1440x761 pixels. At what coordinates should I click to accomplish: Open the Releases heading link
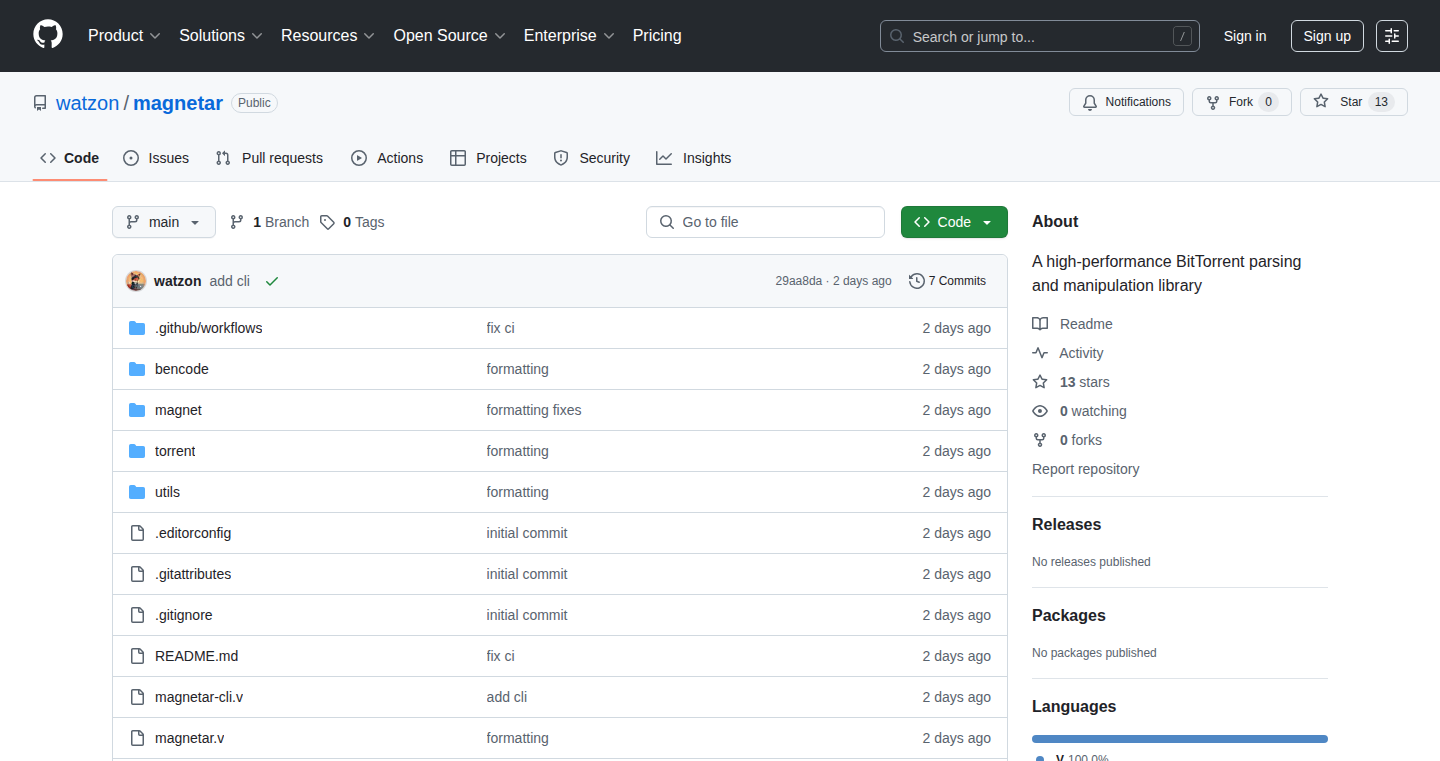(1066, 524)
